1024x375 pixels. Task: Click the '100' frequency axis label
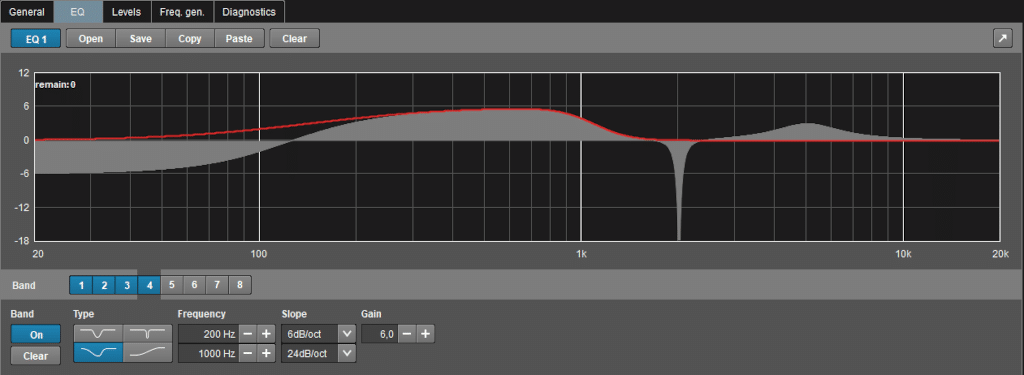tap(260, 253)
